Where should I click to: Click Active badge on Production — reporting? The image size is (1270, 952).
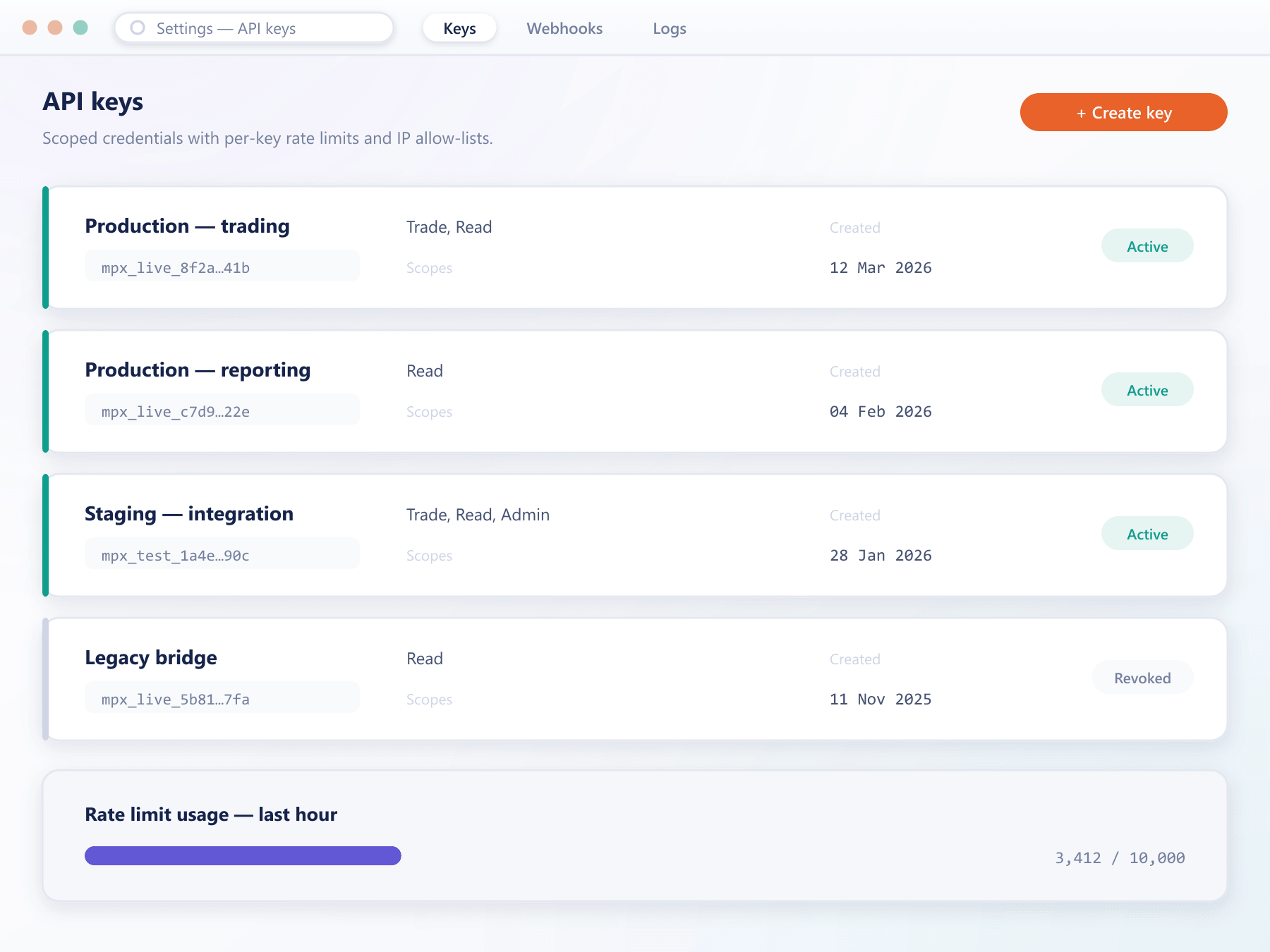[1147, 390]
